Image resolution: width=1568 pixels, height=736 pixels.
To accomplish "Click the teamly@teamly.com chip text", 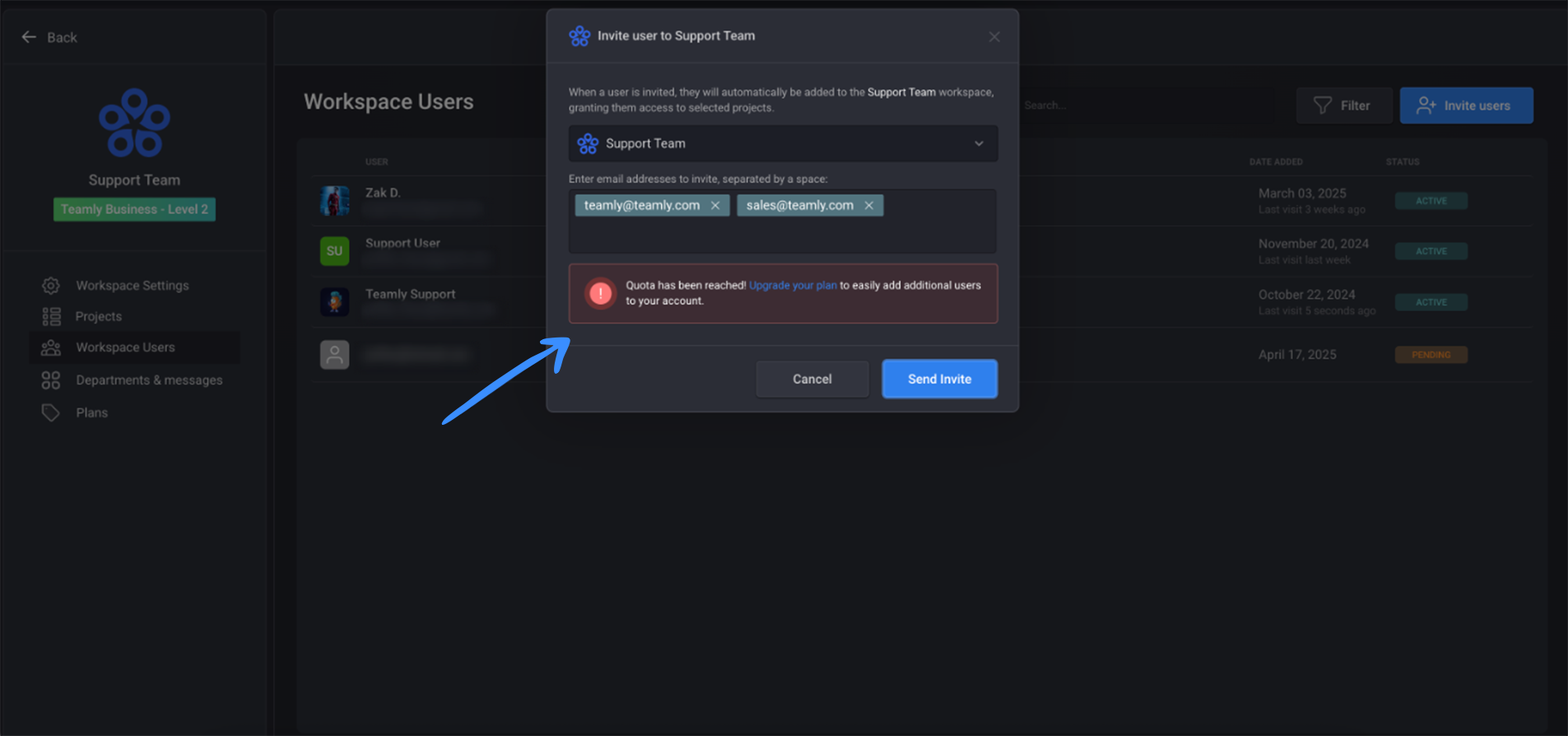I will 642,206.
